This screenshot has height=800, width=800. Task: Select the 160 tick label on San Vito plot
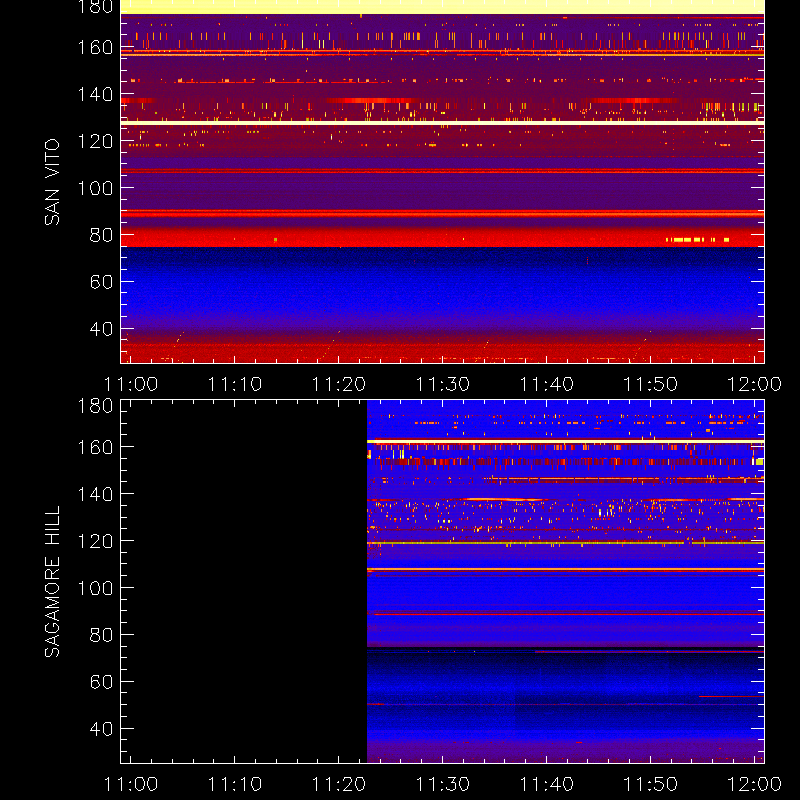[x=95, y=47]
